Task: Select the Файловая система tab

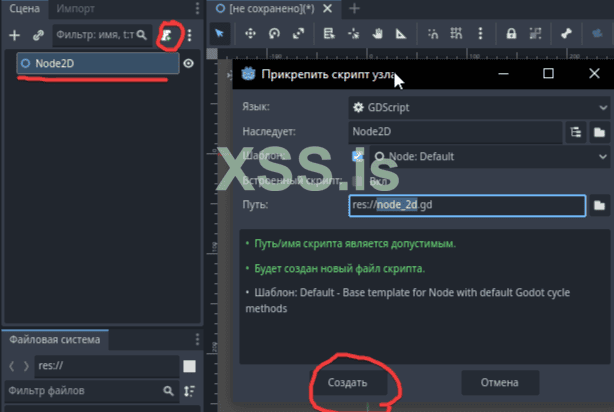Action: [x=55, y=339]
